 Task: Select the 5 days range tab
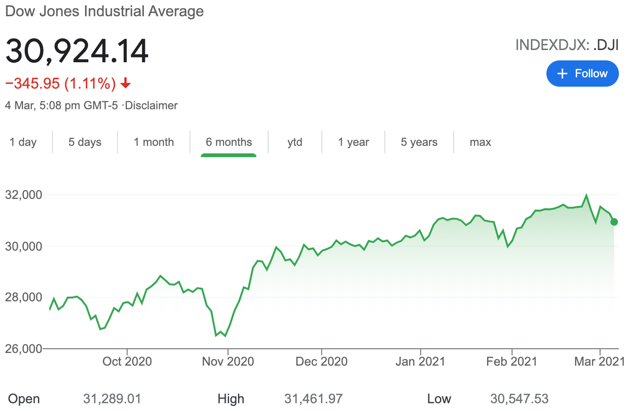[85, 142]
